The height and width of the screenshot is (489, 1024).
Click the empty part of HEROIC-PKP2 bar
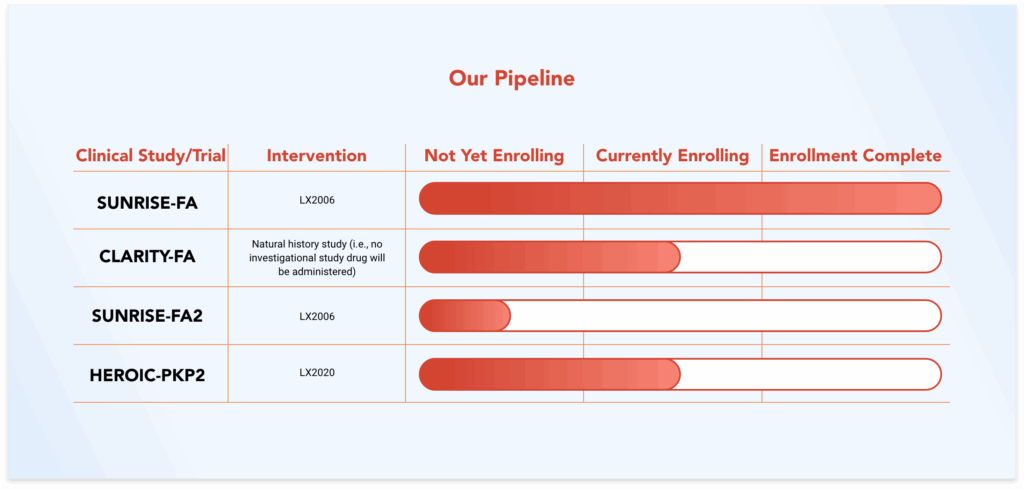click(810, 374)
